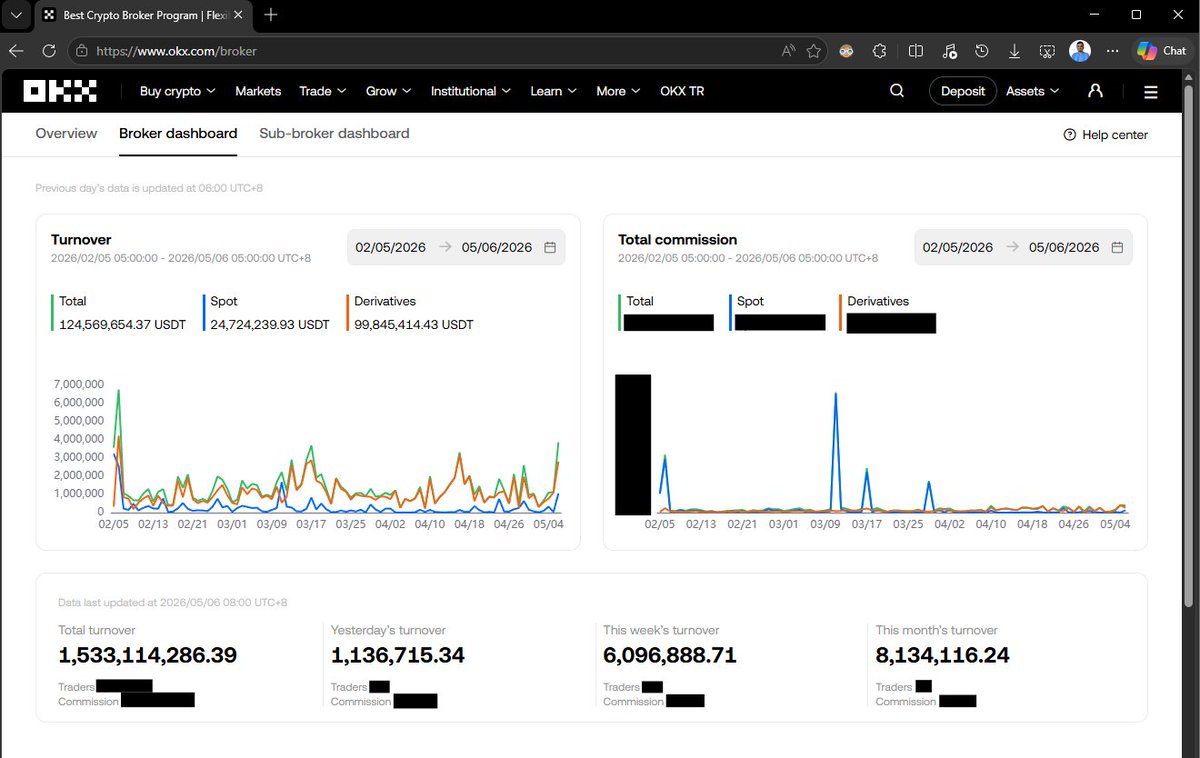Open the Turnover date range calendar icon
This screenshot has width=1200, height=758.
pyautogui.click(x=550, y=247)
